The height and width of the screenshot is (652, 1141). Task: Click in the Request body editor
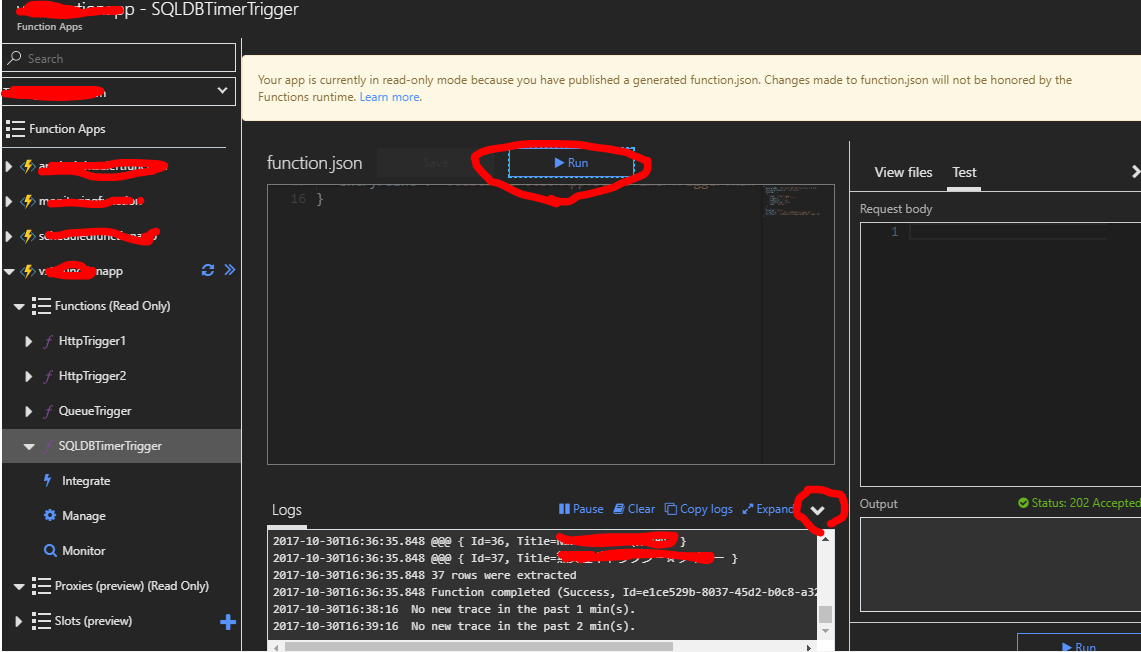(1001, 354)
